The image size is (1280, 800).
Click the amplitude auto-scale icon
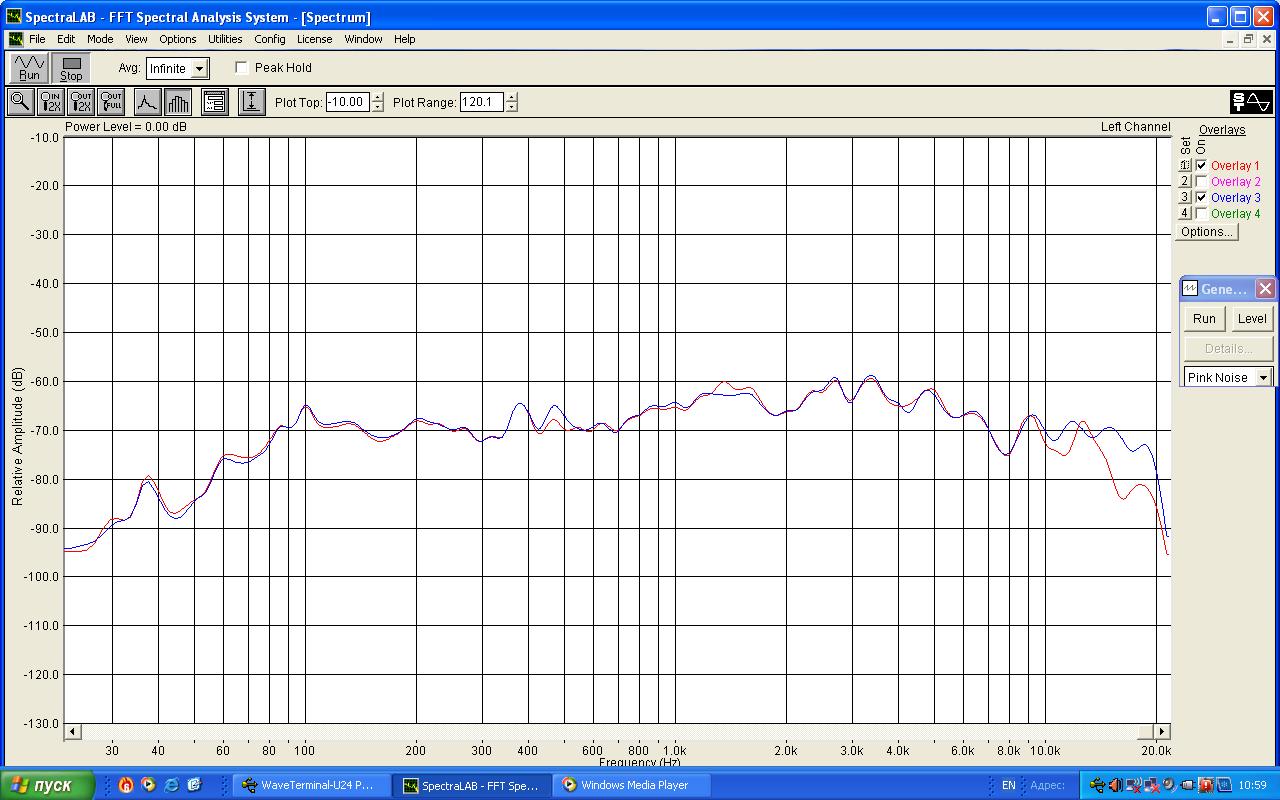251,101
